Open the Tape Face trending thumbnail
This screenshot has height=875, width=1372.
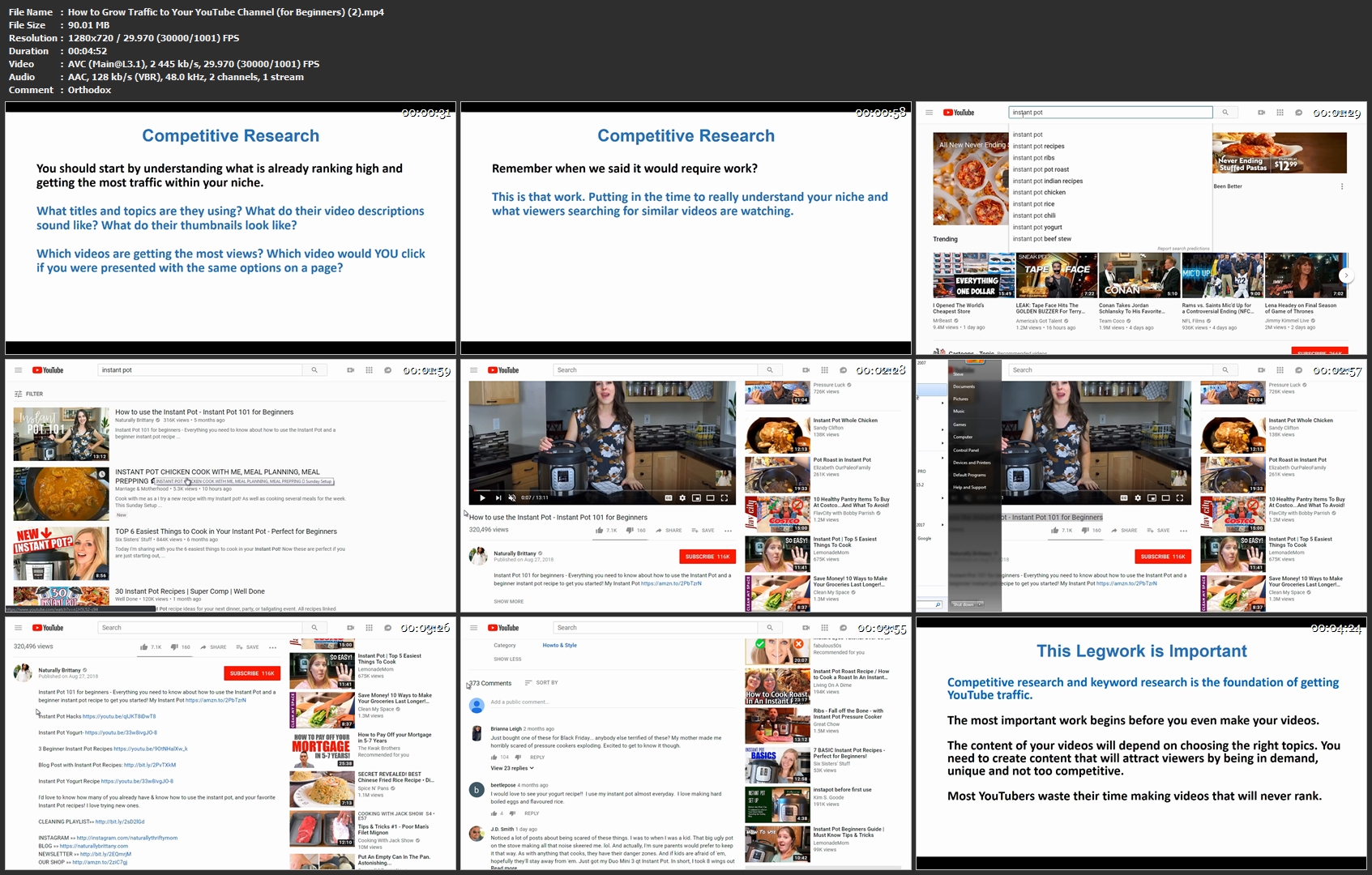(1056, 275)
